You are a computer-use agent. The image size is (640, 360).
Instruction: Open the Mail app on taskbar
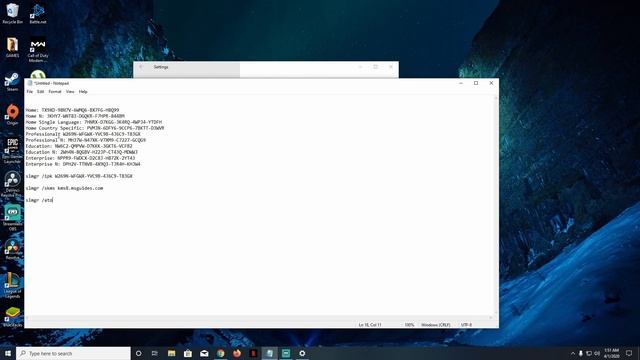[204, 353]
